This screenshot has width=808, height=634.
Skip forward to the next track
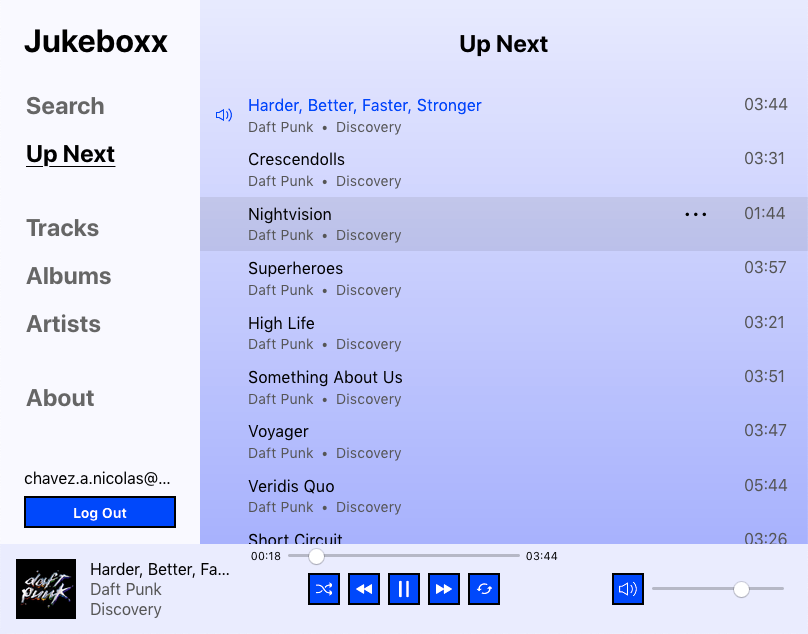click(444, 589)
